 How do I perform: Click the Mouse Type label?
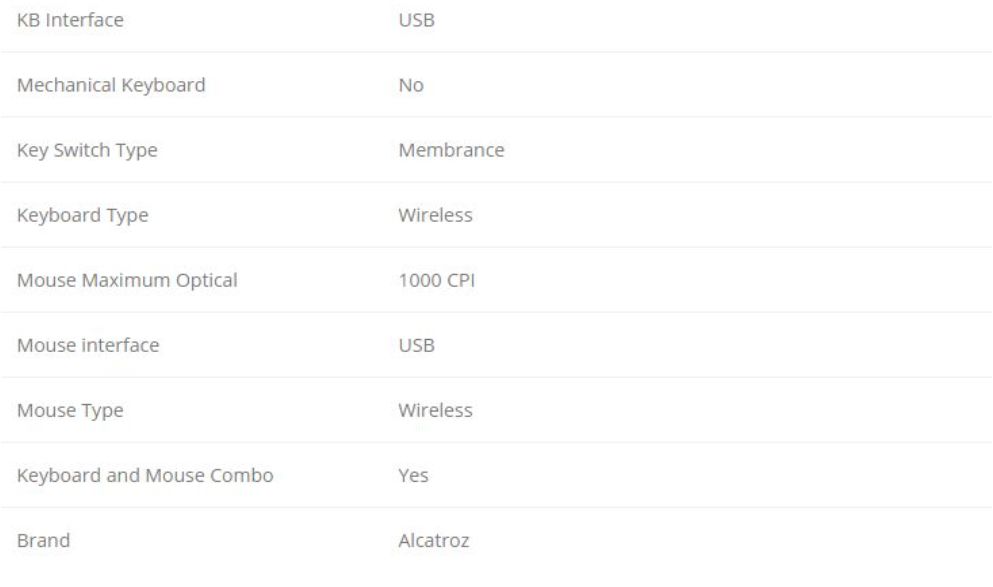[x=70, y=411]
